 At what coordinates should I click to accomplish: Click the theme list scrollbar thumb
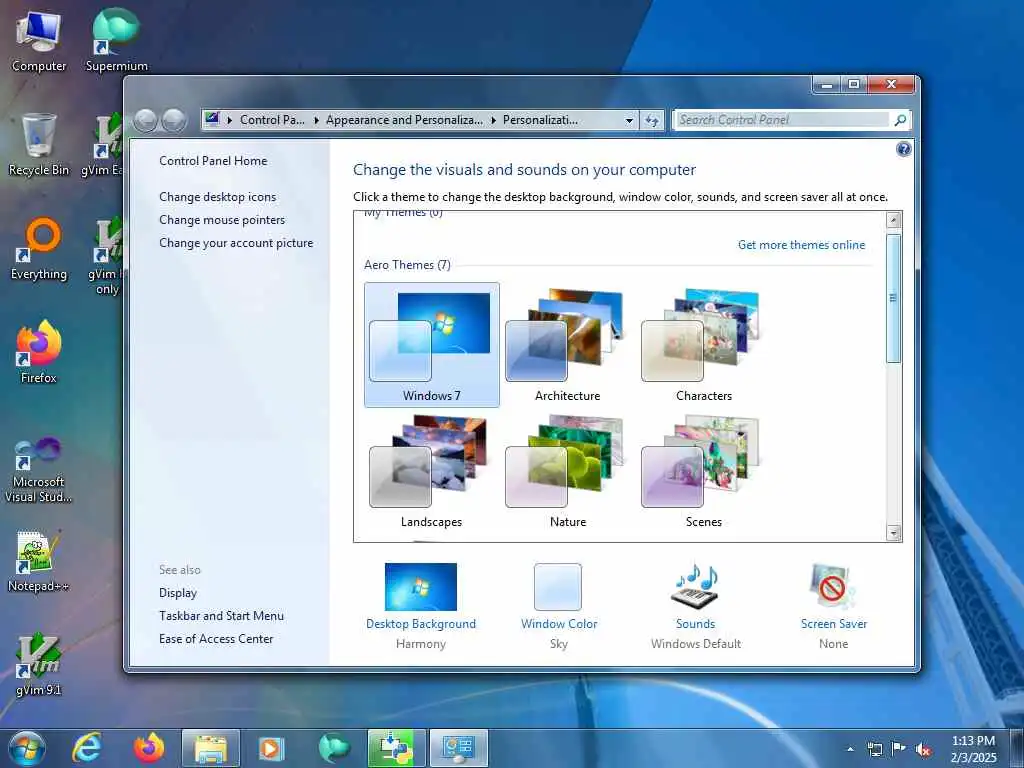pyautogui.click(x=893, y=298)
